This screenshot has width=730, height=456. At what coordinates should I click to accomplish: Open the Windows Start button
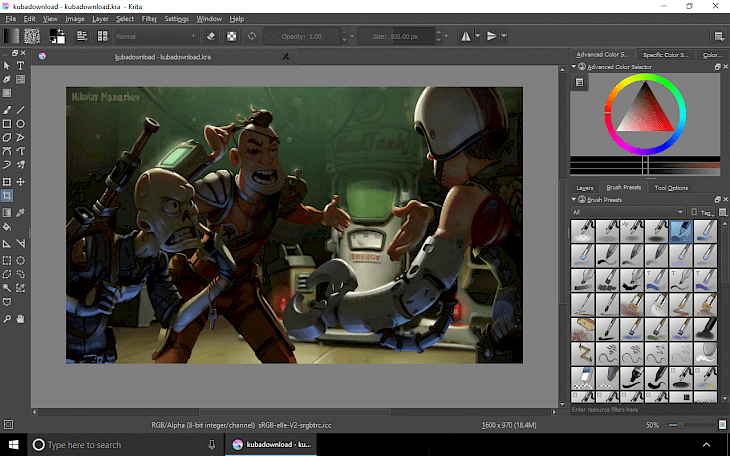pyautogui.click(x=14, y=445)
